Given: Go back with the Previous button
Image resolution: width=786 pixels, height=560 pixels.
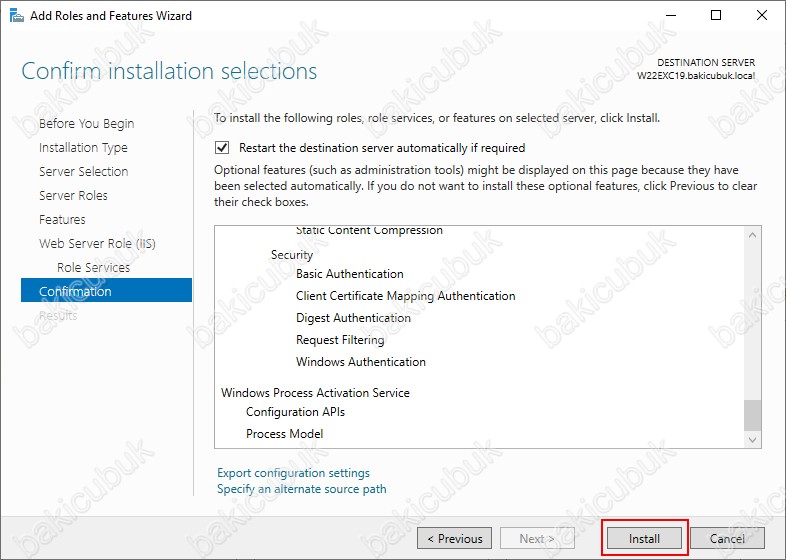Looking at the screenshot, I should (454, 538).
